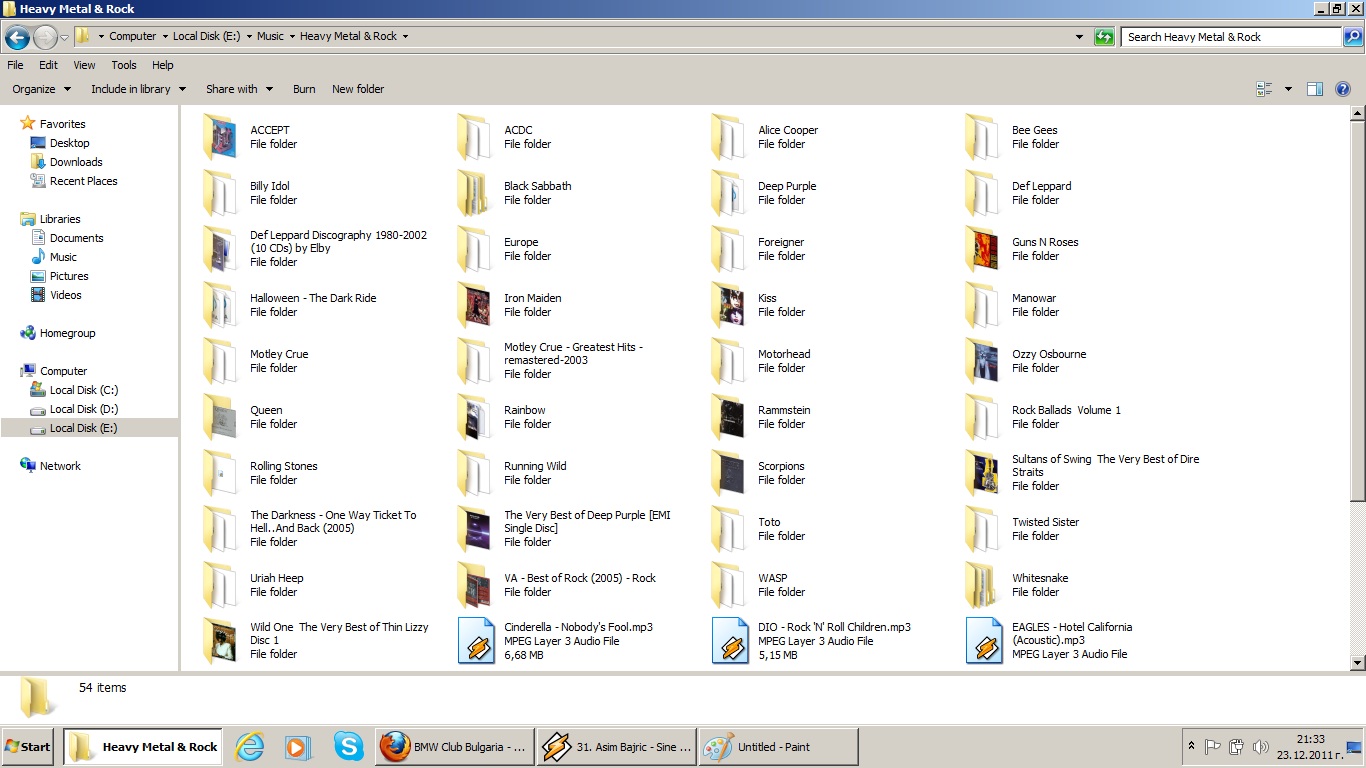Open Windows Media Player taskbar icon
The height and width of the screenshot is (768, 1366).
click(298, 747)
